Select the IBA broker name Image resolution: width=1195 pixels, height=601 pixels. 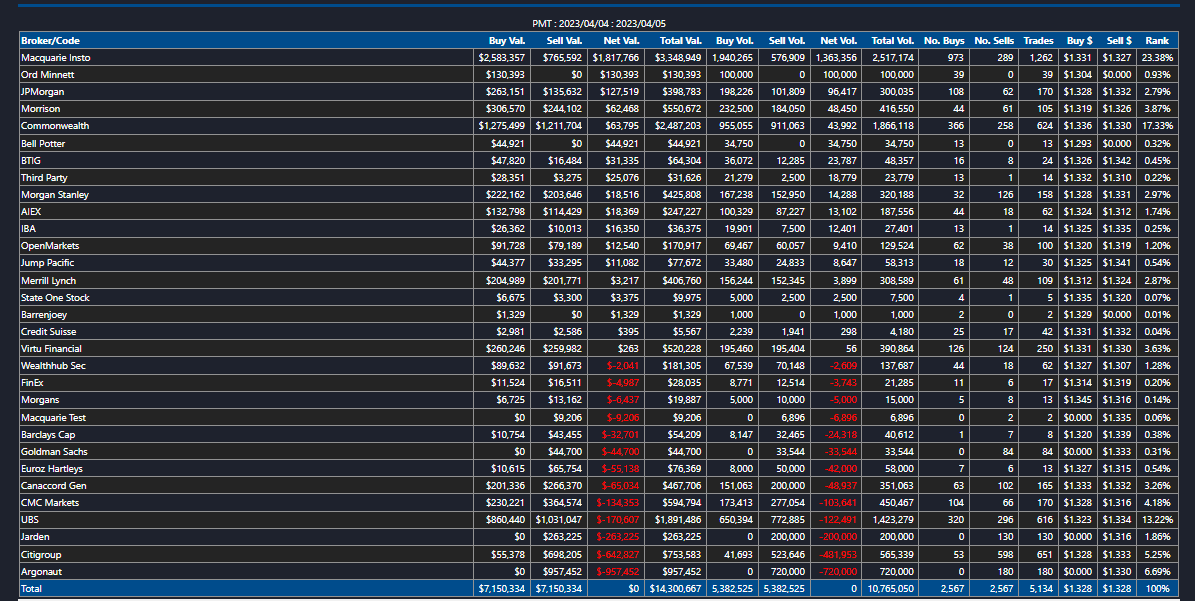click(x=28, y=229)
